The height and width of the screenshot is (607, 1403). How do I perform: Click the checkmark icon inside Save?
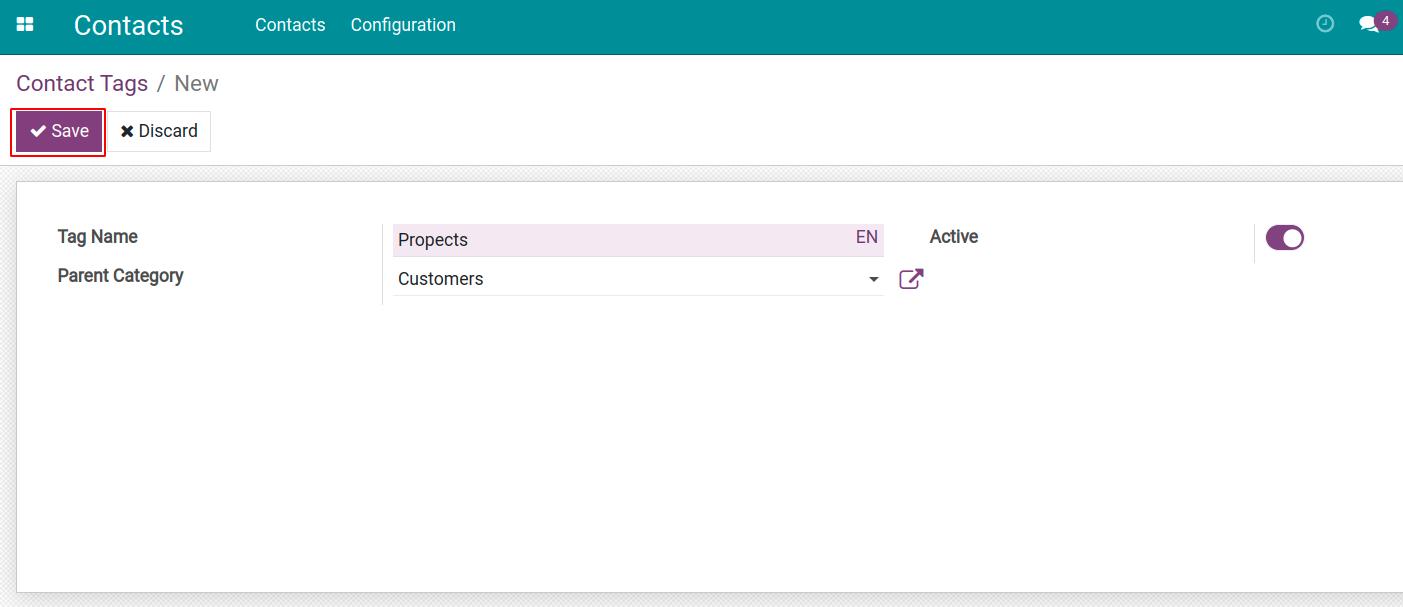click(x=38, y=130)
